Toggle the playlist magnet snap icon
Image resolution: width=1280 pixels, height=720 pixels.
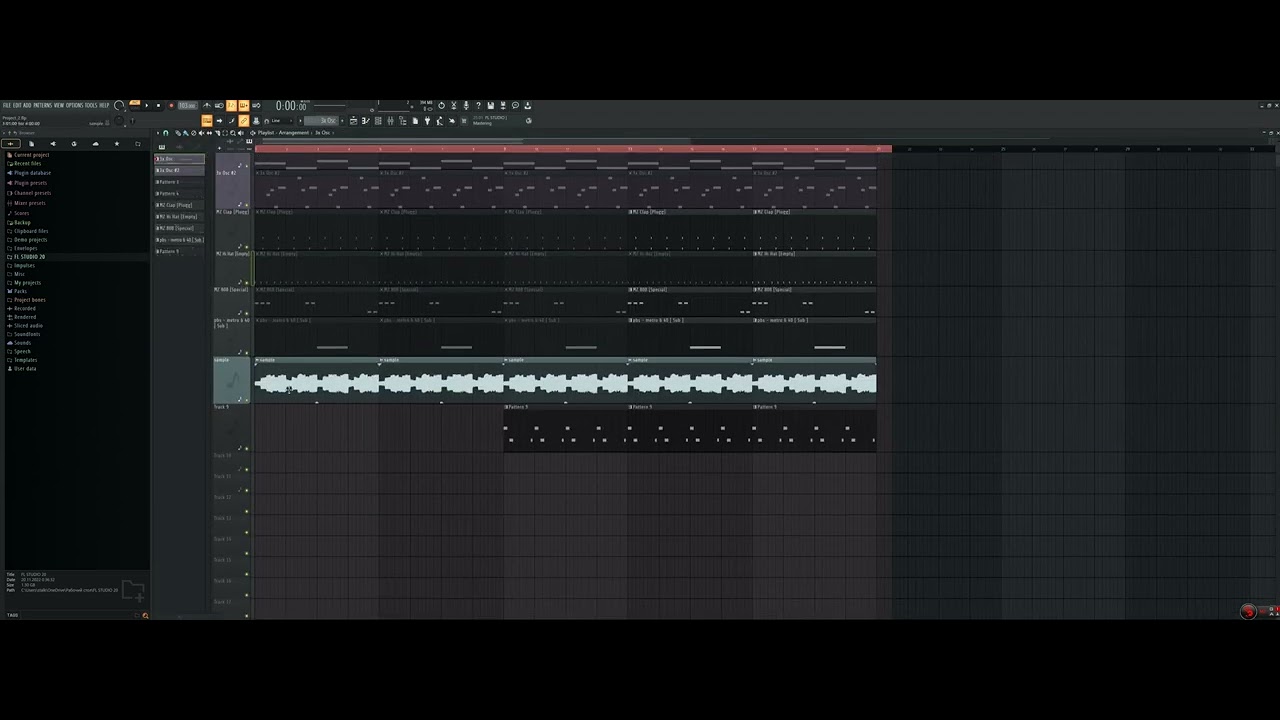166,133
